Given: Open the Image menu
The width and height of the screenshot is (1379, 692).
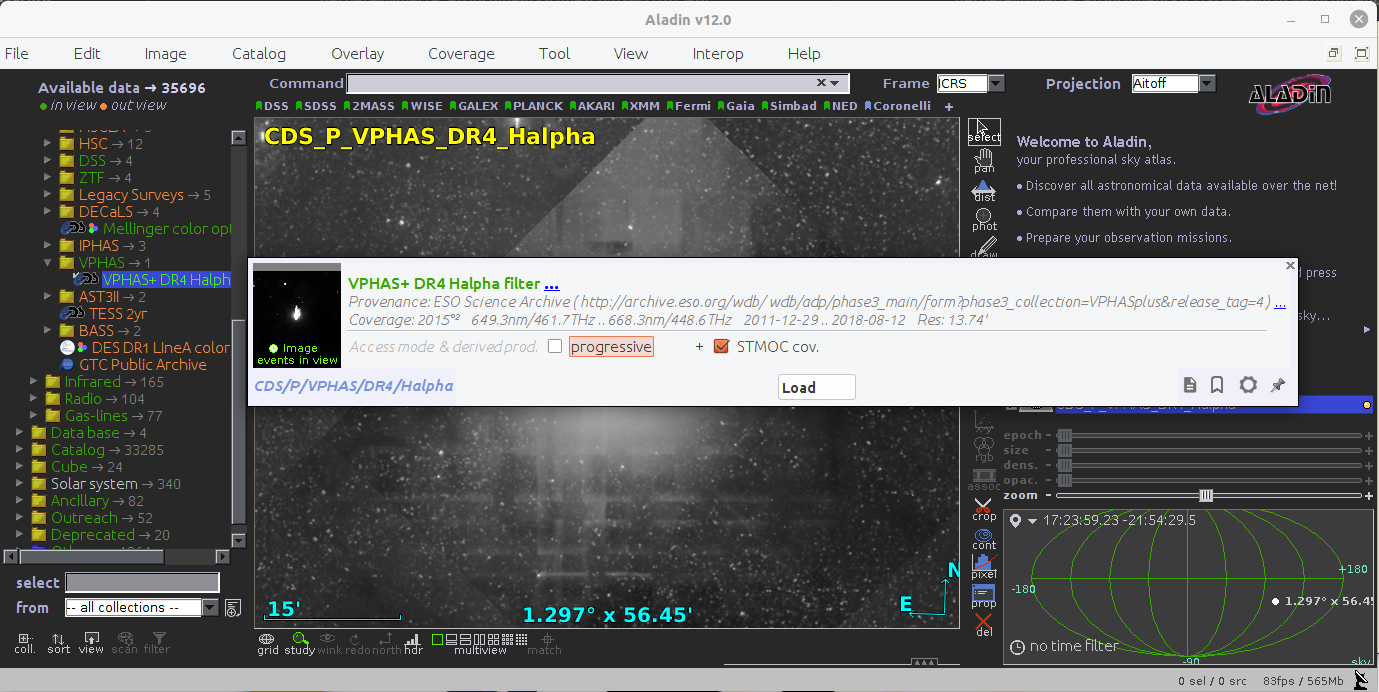Looking at the screenshot, I should point(166,54).
